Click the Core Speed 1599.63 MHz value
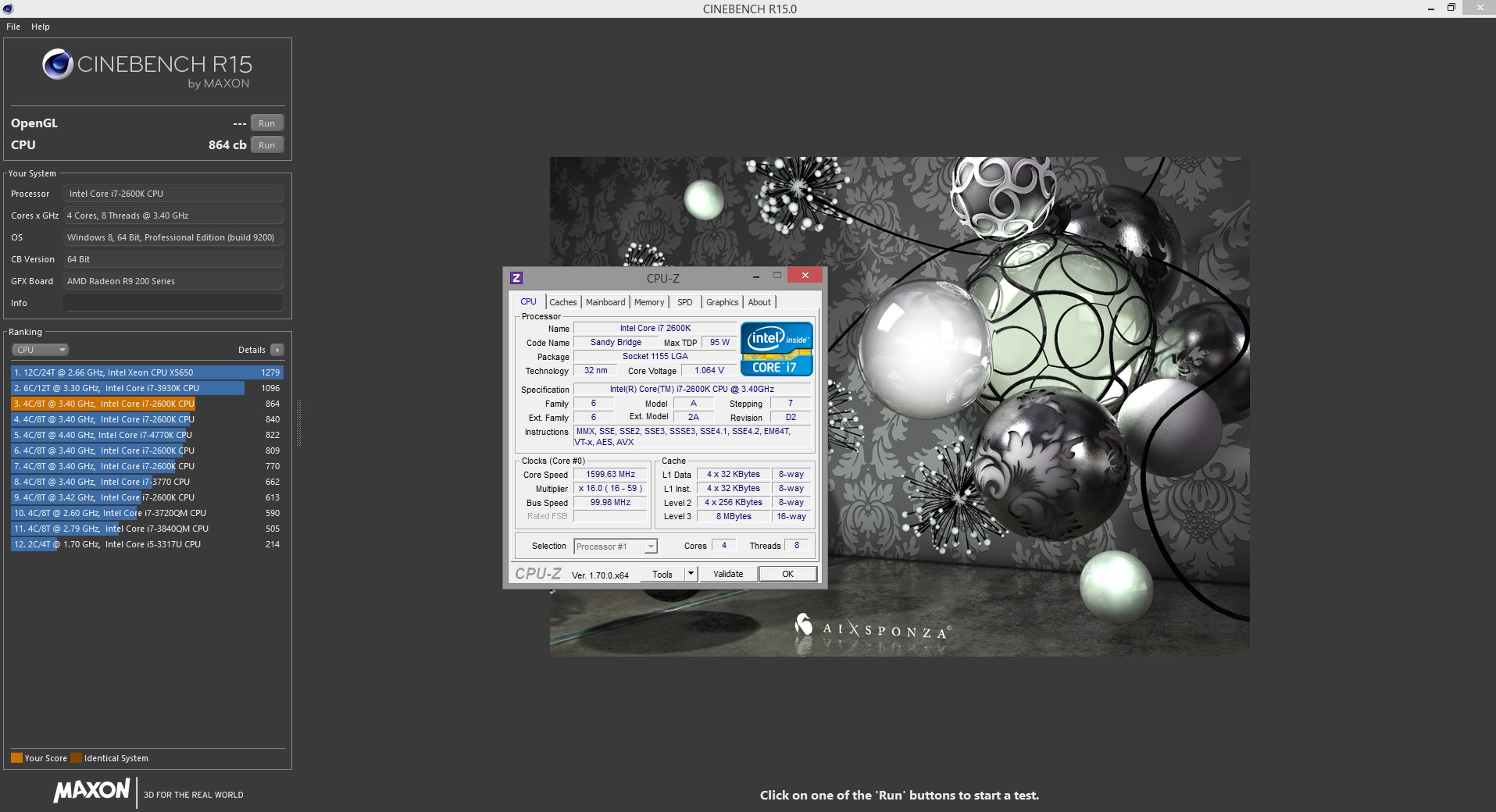Image resolution: width=1496 pixels, height=812 pixels. point(611,474)
